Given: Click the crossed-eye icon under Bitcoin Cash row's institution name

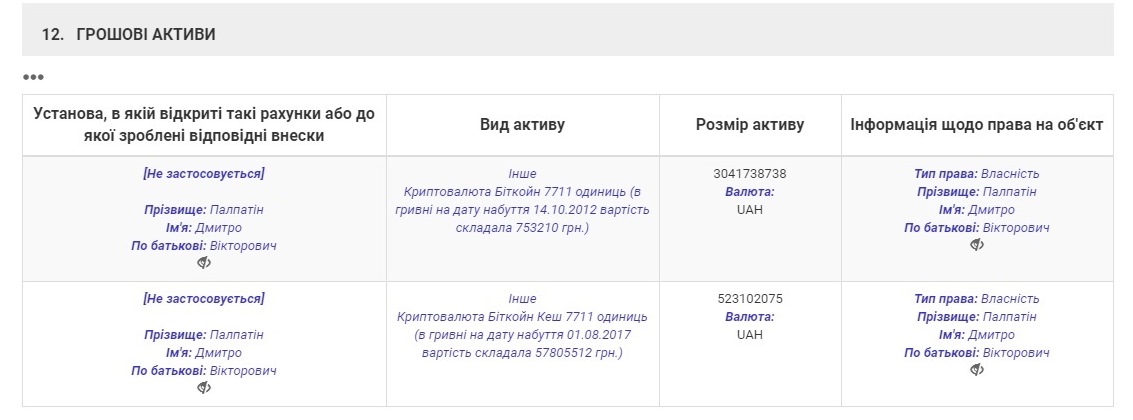Looking at the screenshot, I should [x=204, y=388].
